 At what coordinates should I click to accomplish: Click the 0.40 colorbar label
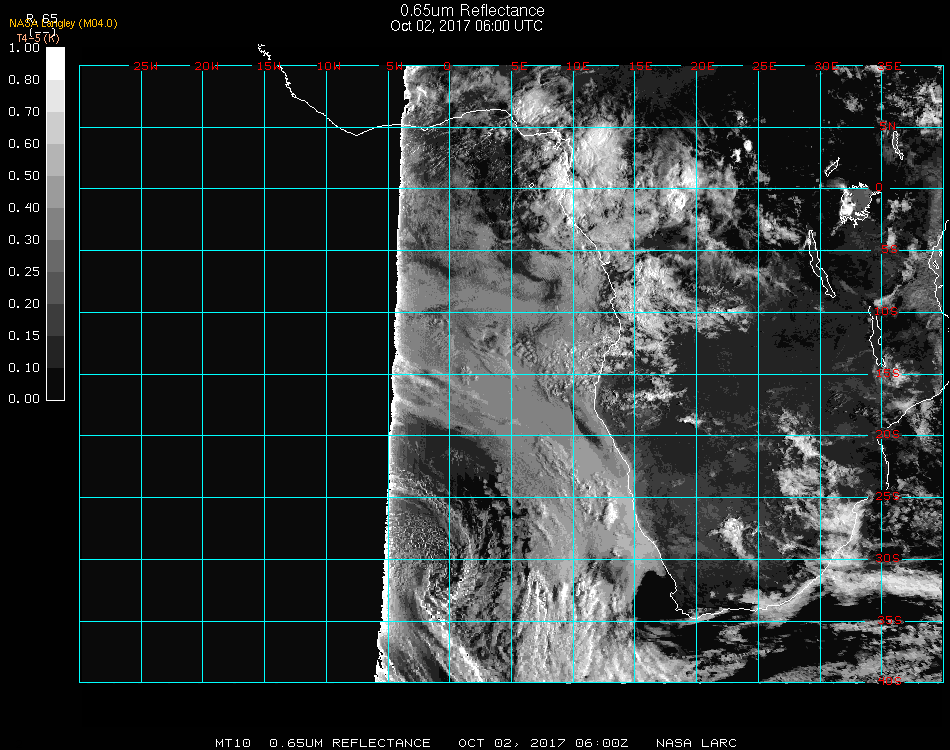tap(24, 208)
